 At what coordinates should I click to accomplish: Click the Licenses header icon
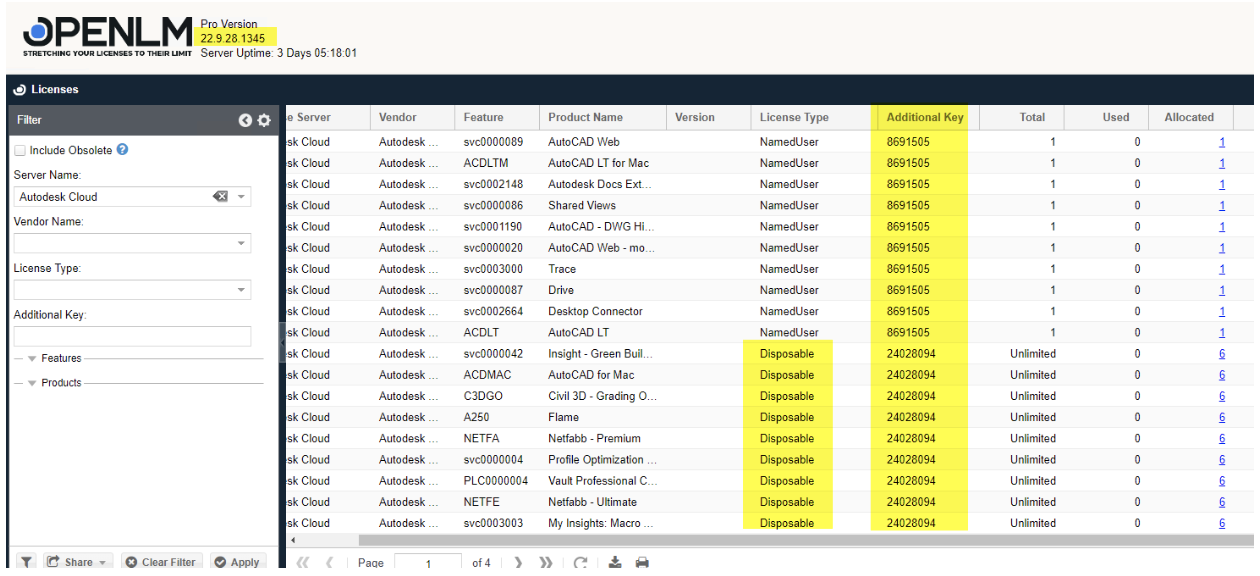(x=19, y=89)
